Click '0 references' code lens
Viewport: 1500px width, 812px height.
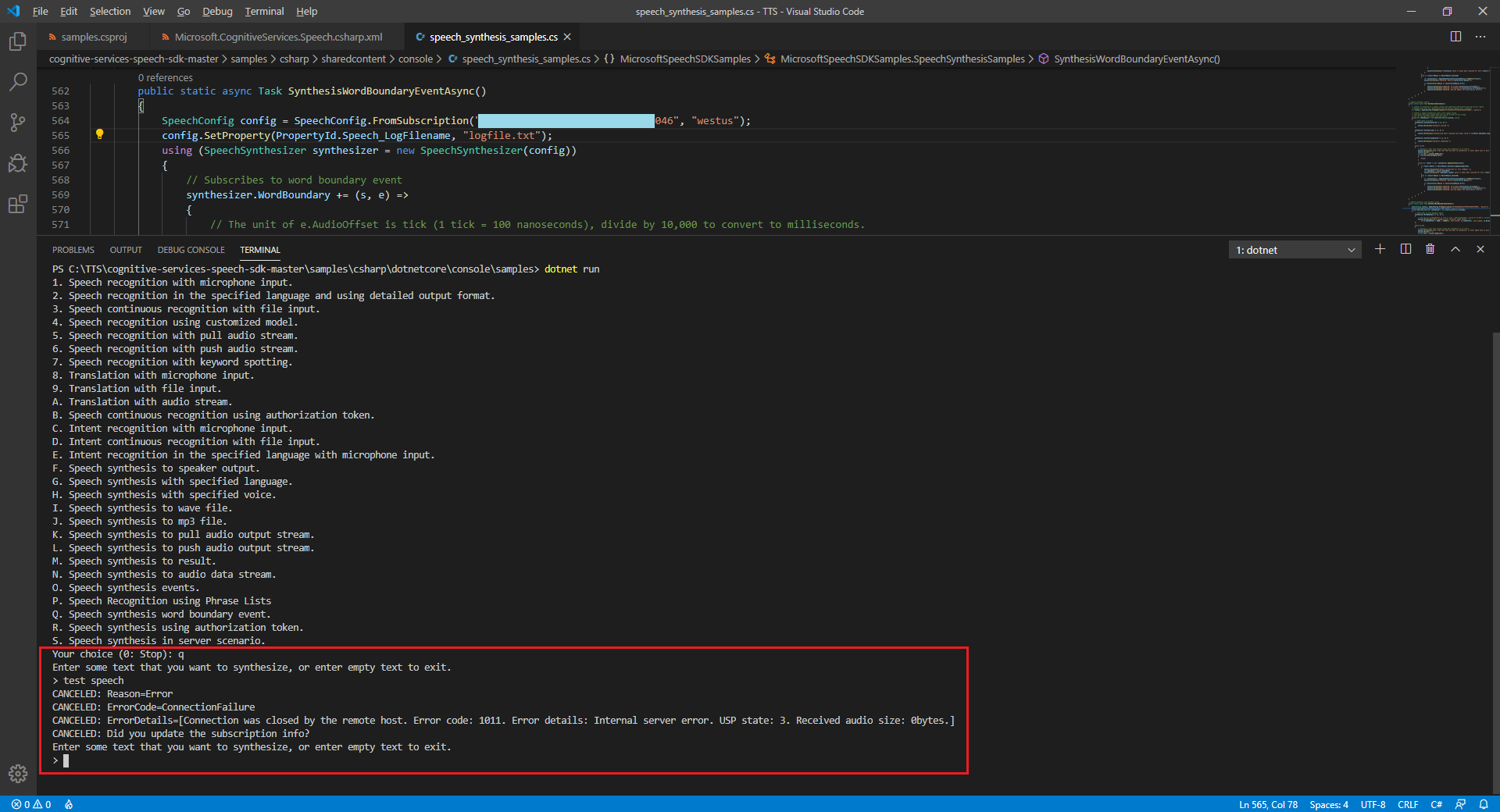coord(166,77)
